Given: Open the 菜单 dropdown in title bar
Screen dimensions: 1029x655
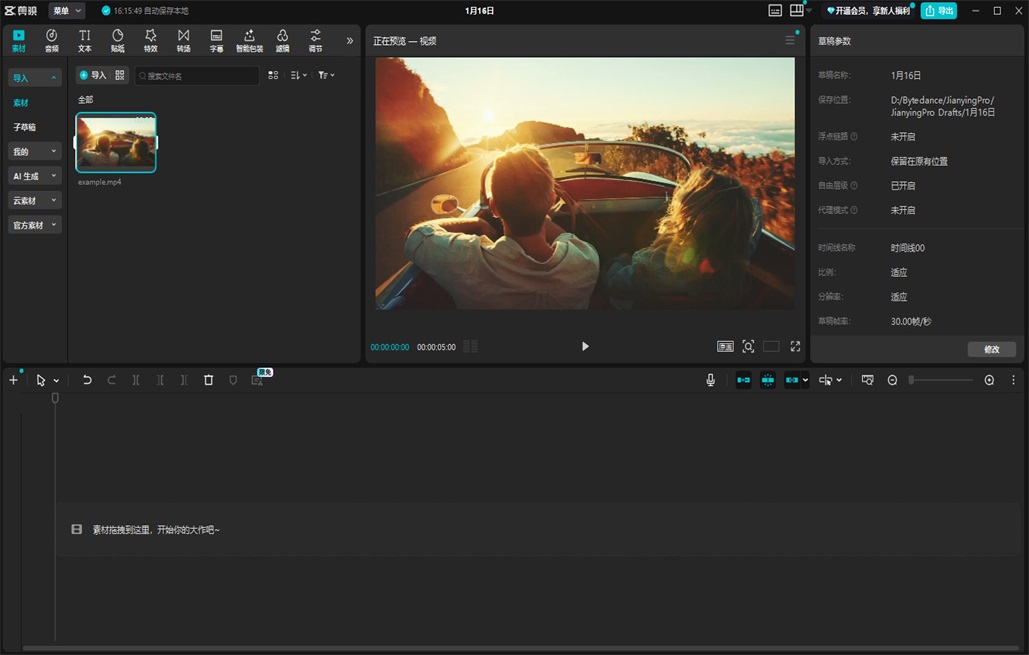Looking at the screenshot, I should click(66, 10).
